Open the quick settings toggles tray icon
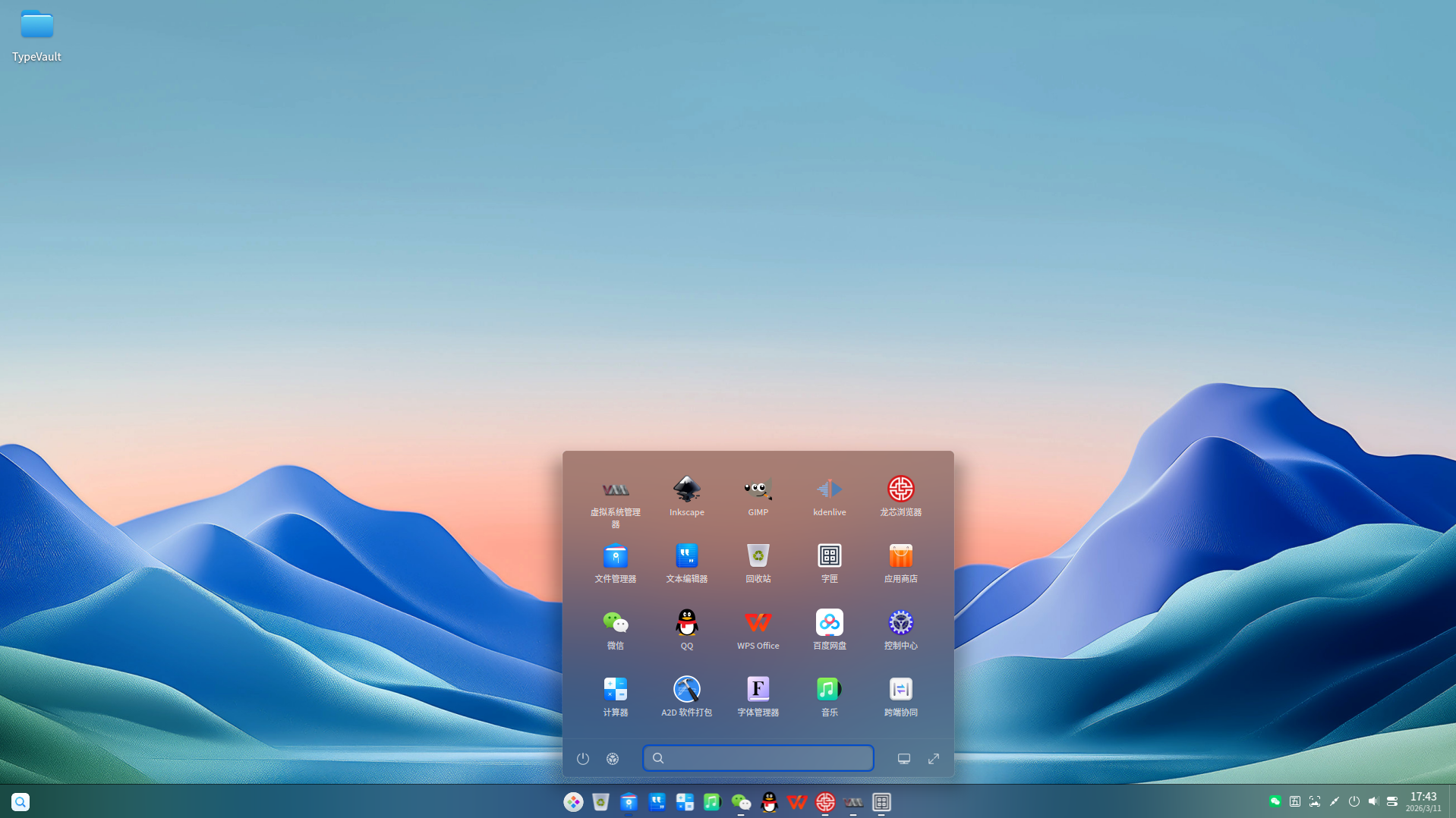 (1392, 801)
